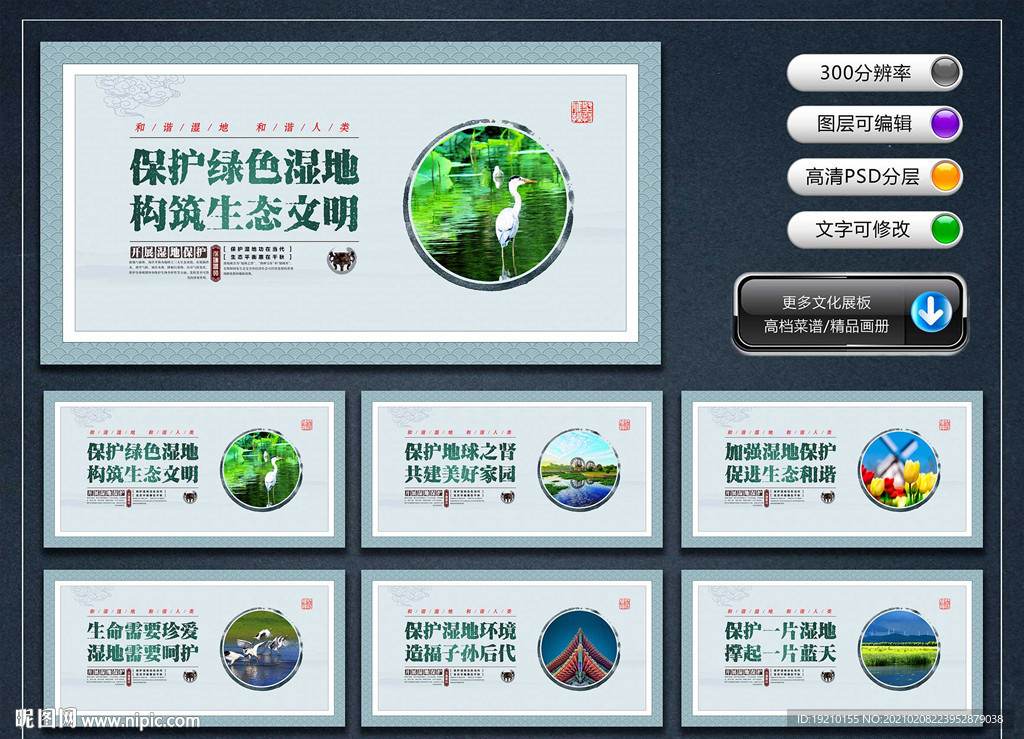Click the 图层可编辑 pill button

pos(874,124)
